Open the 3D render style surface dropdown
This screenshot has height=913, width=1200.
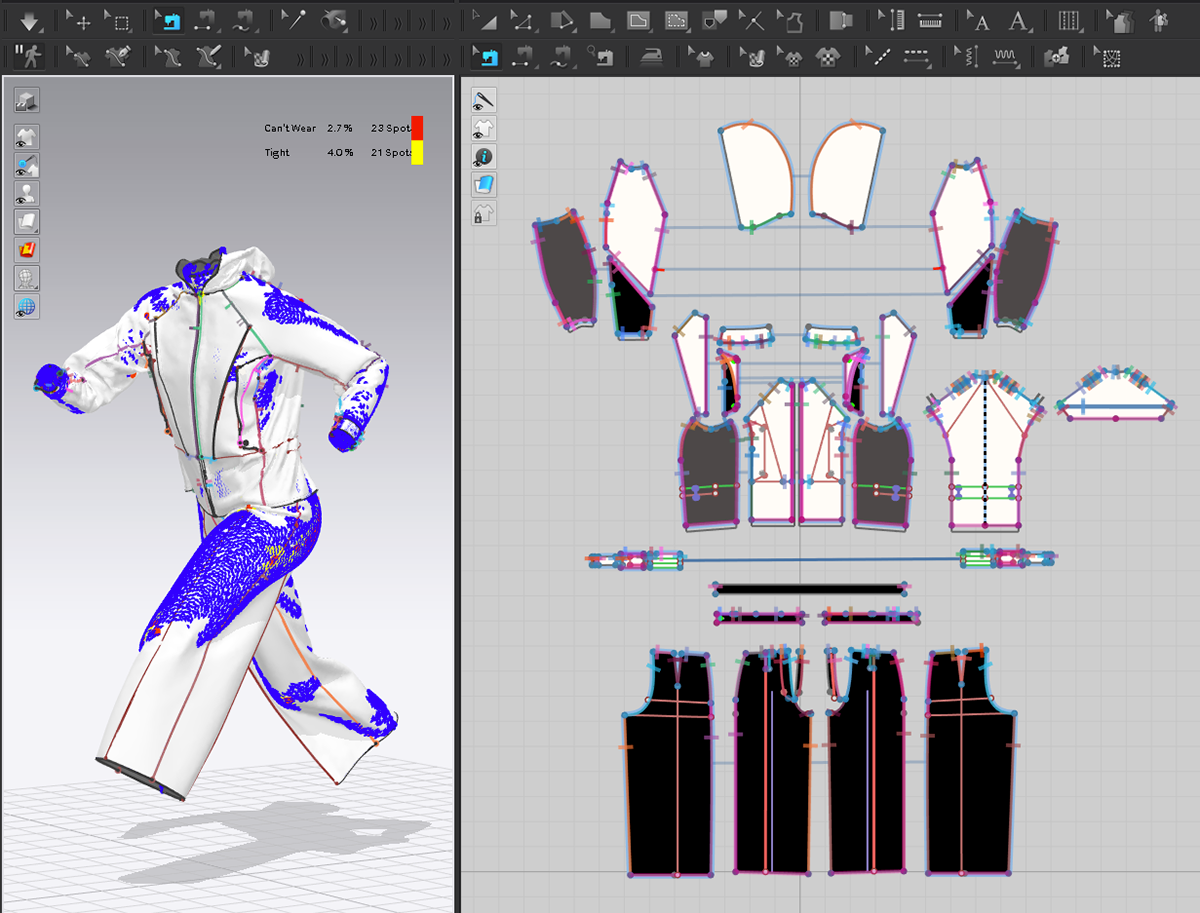point(27,221)
